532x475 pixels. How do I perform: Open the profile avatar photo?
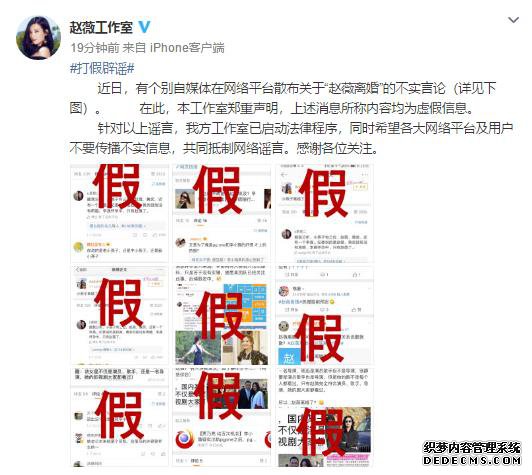(38, 38)
